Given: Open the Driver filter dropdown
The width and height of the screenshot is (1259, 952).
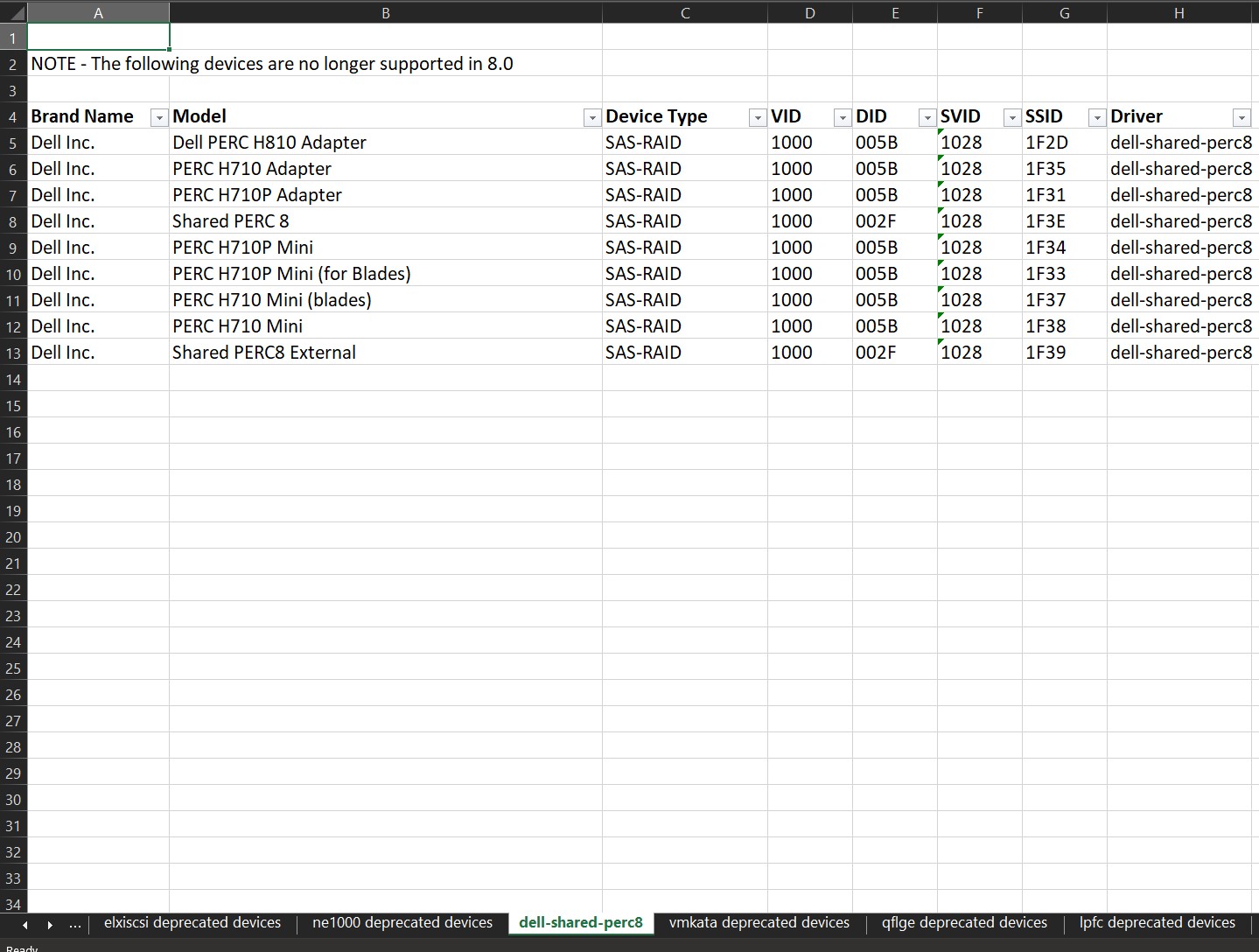Looking at the screenshot, I should pos(1242,116).
